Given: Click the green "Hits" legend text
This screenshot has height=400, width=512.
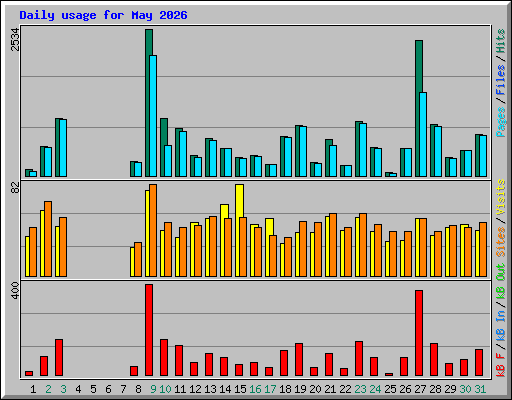Looking at the screenshot, I should point(501,41).
